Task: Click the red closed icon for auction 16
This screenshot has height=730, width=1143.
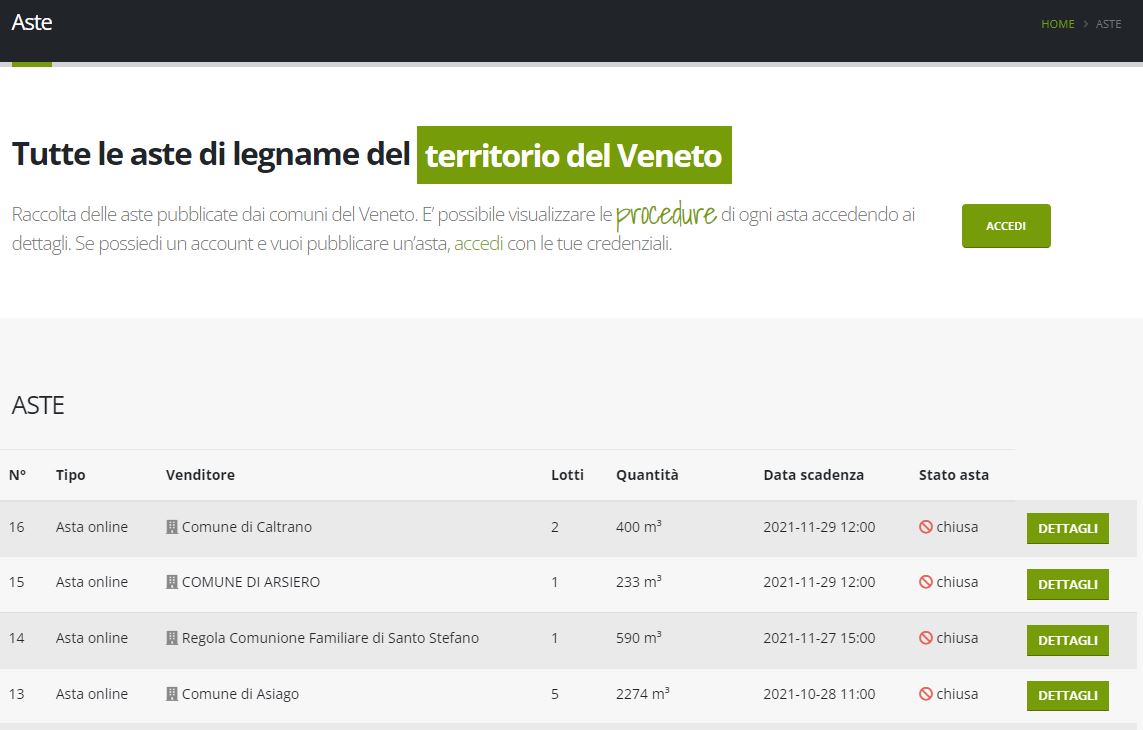Action: point(925,527)
